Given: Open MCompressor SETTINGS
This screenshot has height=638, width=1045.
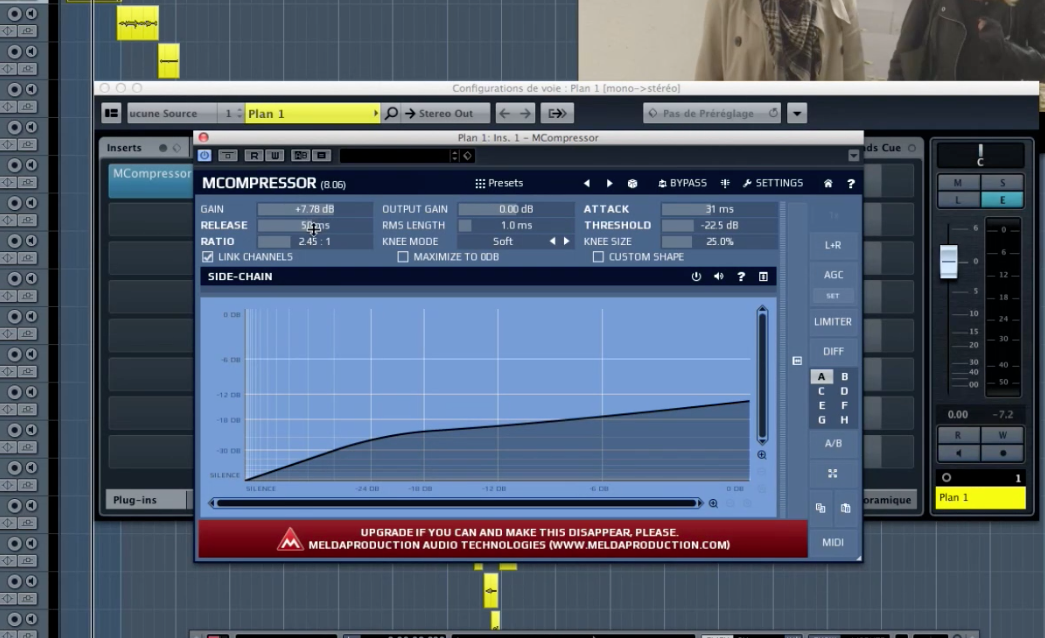Looking at the screenshot, I should [772, 183].
